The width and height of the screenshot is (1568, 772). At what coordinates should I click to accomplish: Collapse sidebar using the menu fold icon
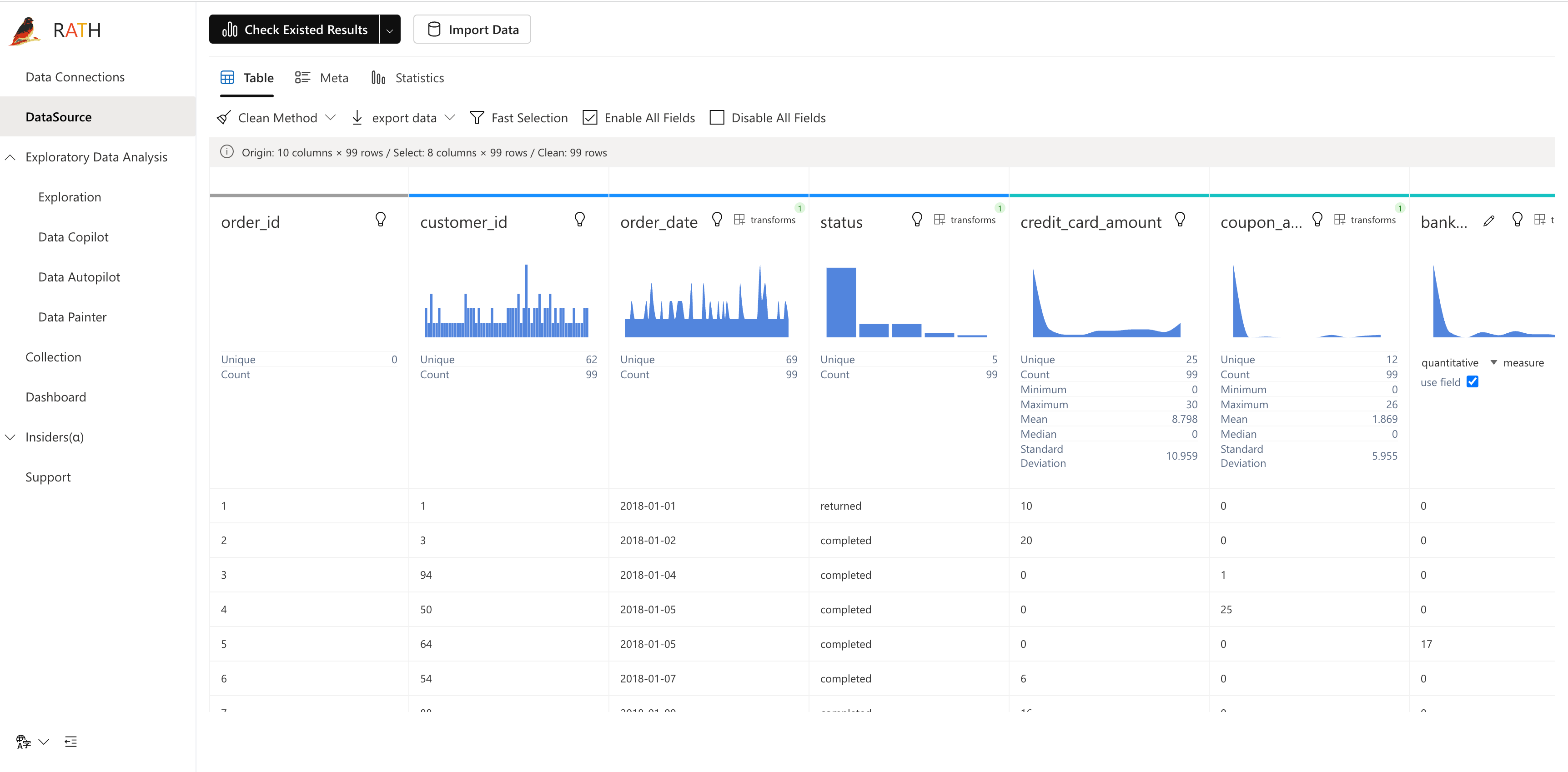(70, 742)
